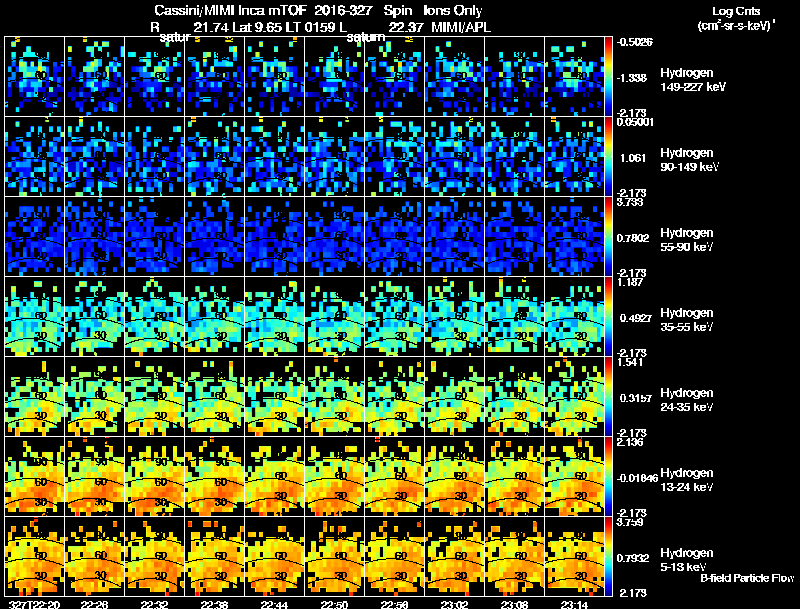Click the 'MIMI/APL' credit text
The width and height of the screenshot is (800, 609).
click(x=461, y=27)
